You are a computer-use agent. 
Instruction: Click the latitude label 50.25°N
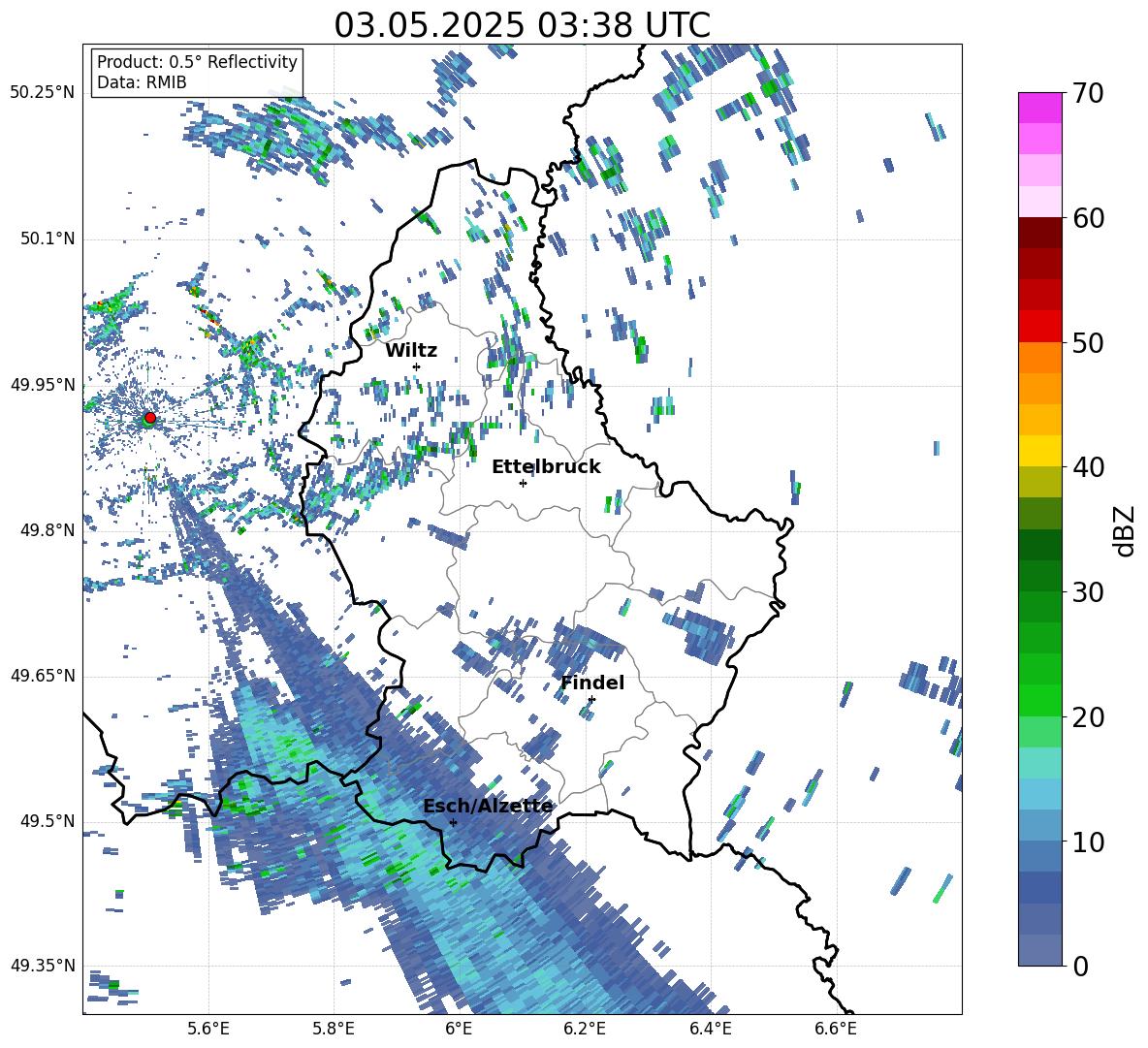pos(43,93)
